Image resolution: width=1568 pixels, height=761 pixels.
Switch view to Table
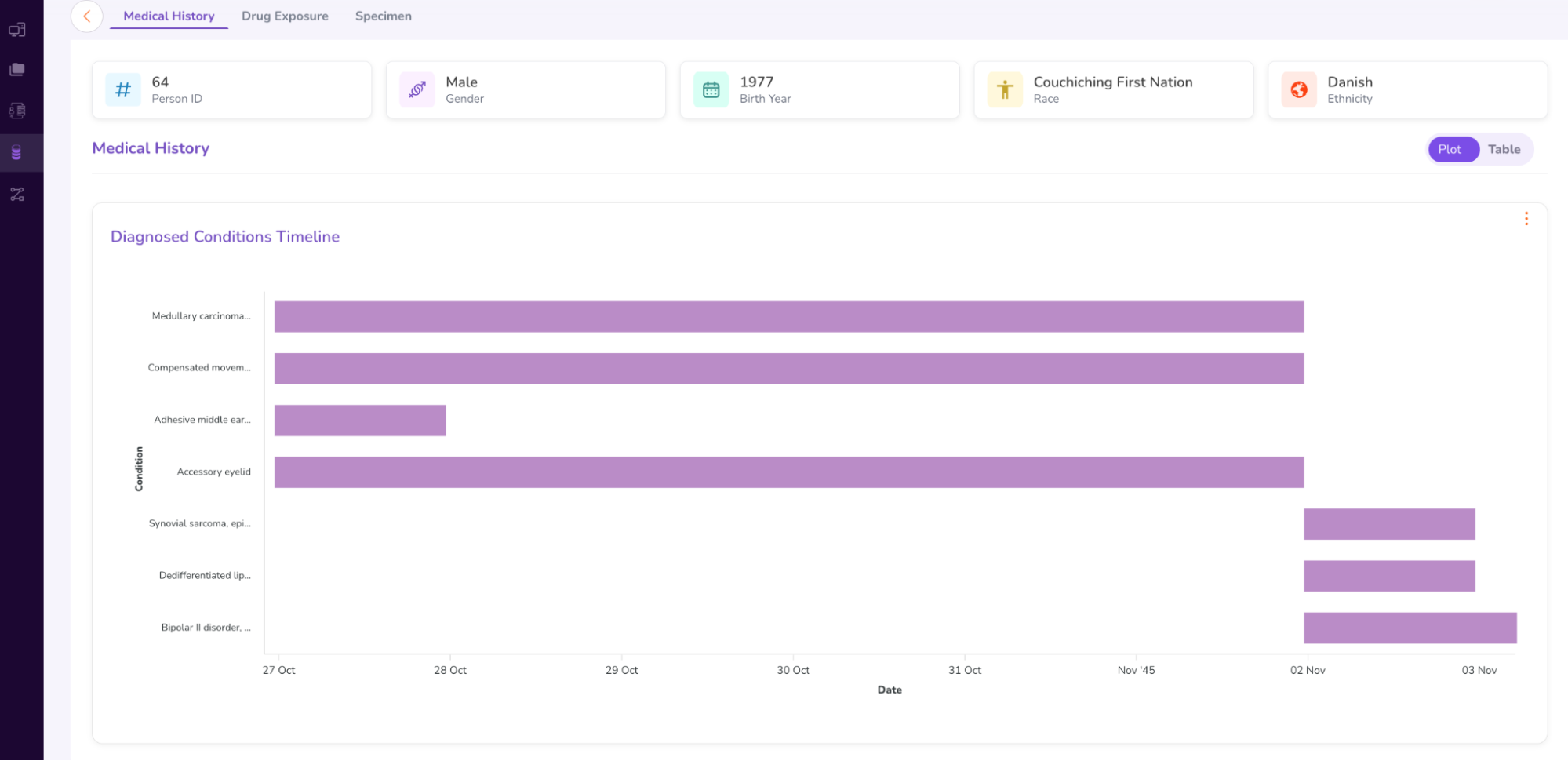pyautogui.click(x=1504, y=149)
